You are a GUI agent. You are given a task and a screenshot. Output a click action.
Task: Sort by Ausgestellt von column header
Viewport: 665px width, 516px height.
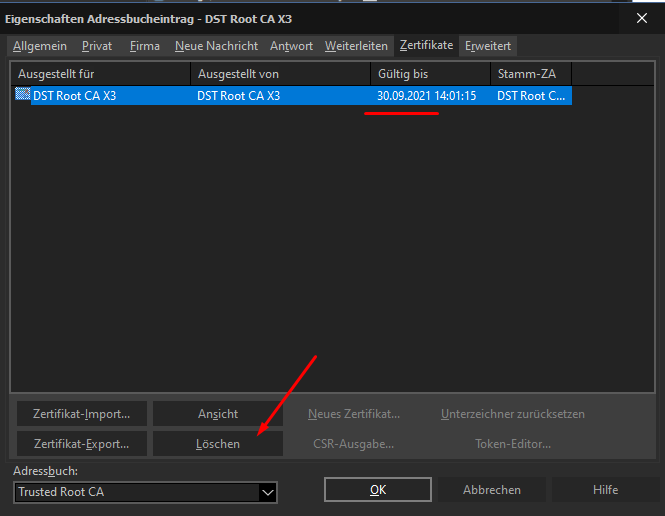point(280,74)
